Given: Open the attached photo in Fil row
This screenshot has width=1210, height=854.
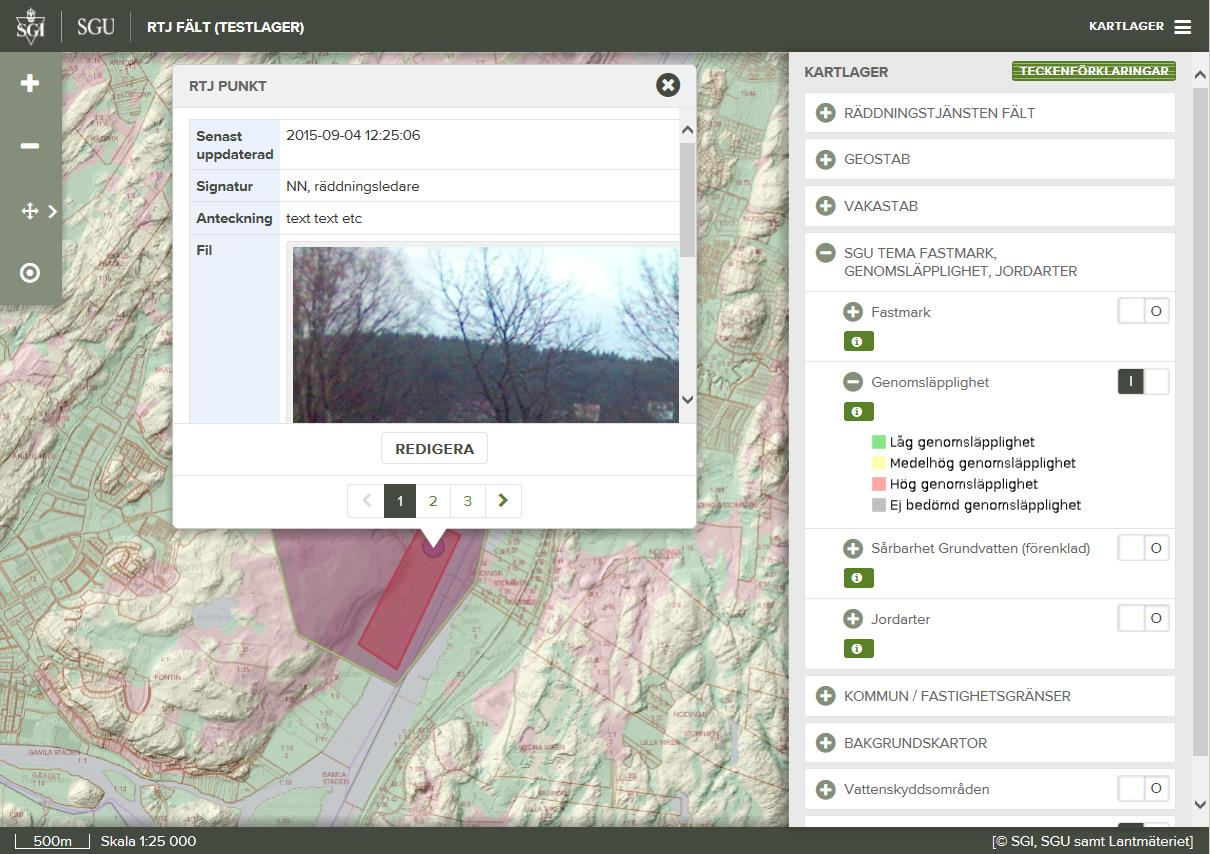Looking at the screenshot, I should click(485, 335).
